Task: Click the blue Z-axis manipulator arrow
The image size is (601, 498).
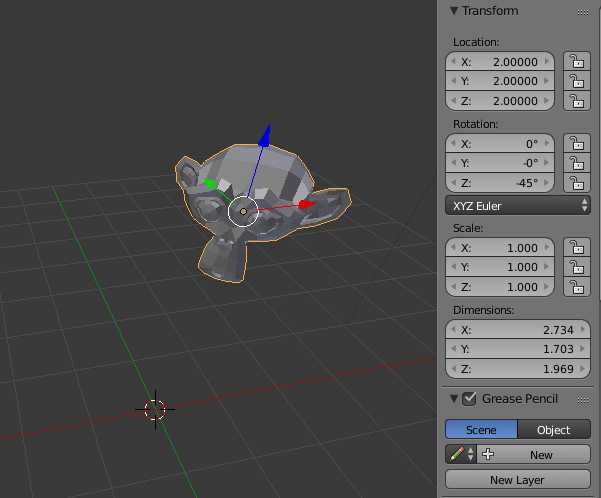Action: click(265, 135)
